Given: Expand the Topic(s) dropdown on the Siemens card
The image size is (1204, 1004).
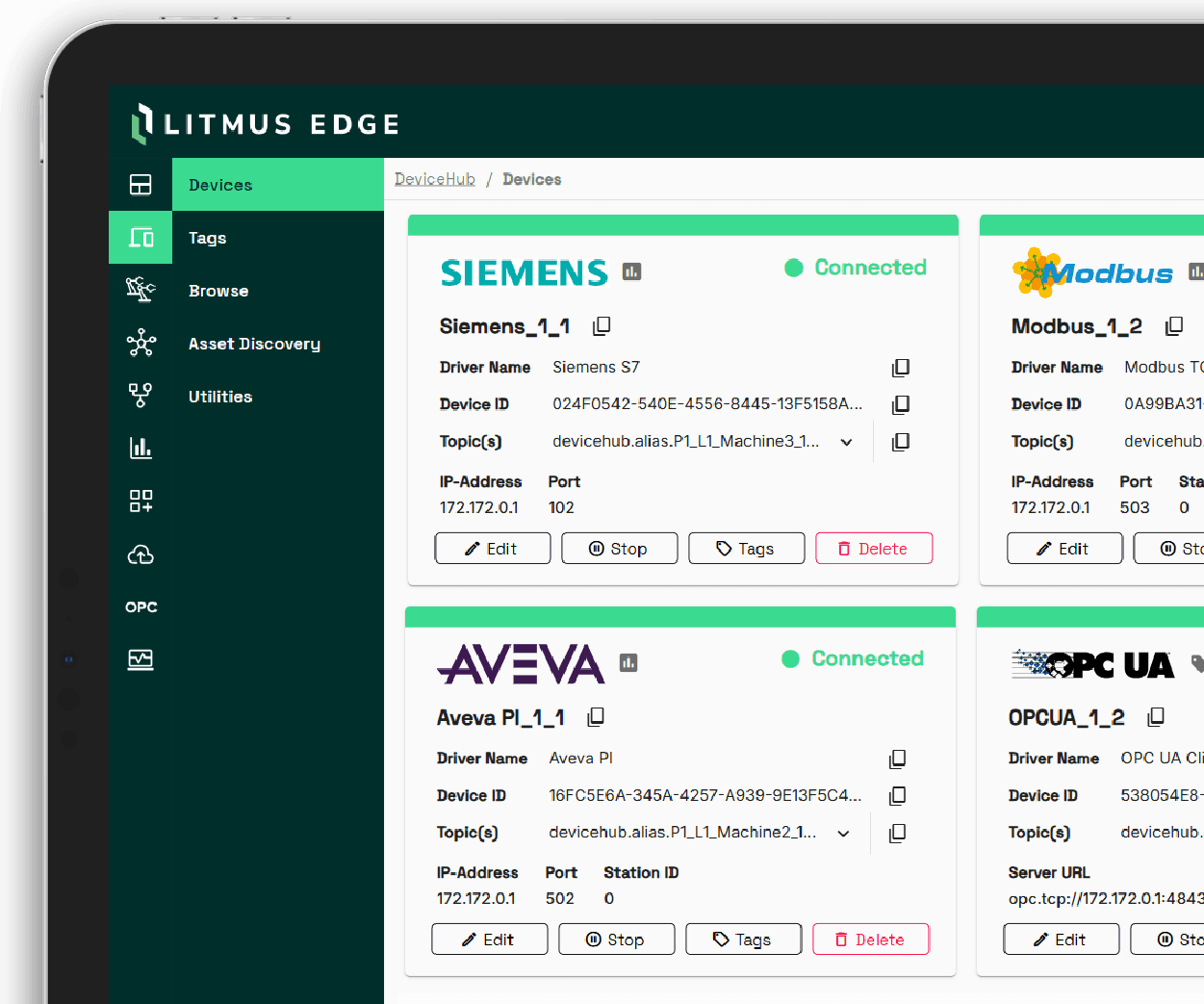Looking at the screenshot, I should [846, 442].
